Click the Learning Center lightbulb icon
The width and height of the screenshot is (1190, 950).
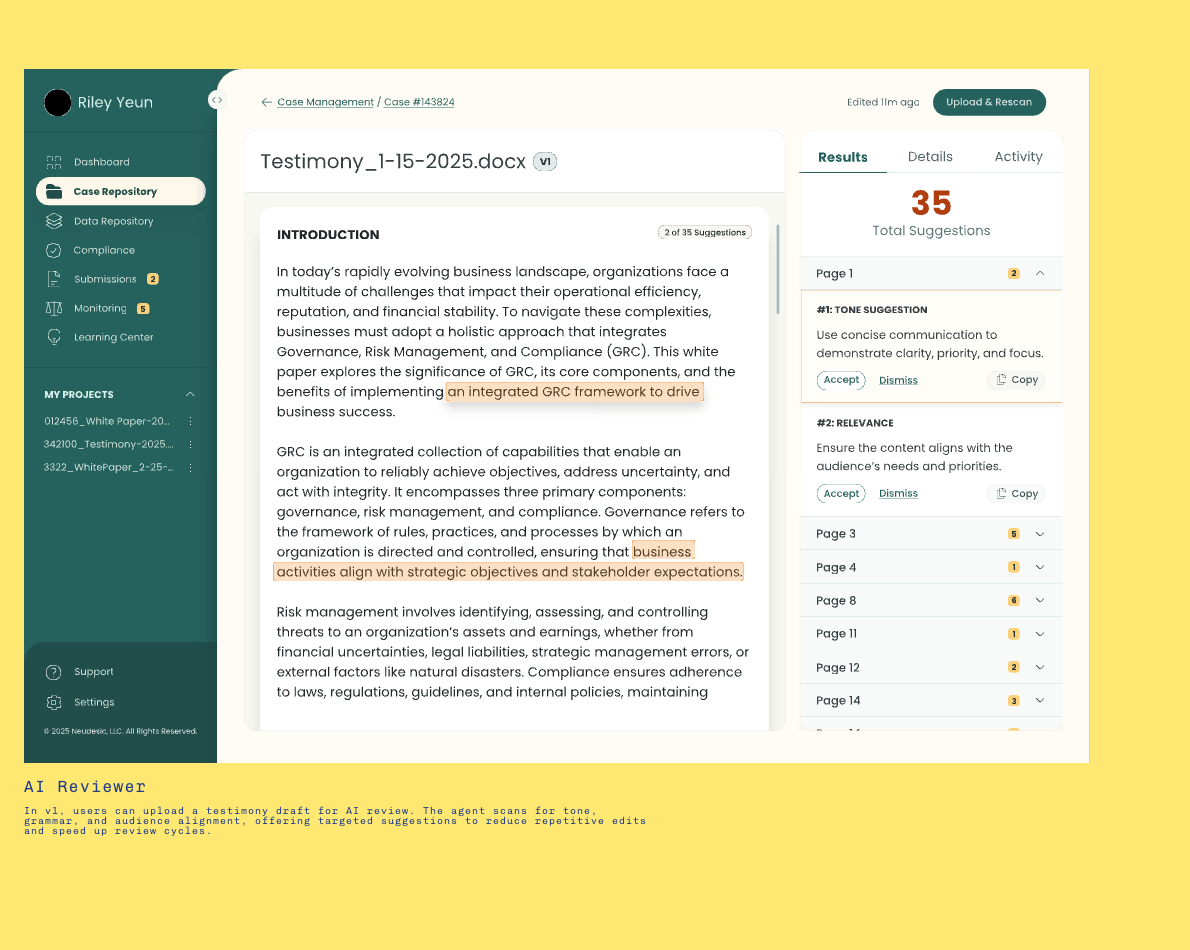[x=54, y=337]
